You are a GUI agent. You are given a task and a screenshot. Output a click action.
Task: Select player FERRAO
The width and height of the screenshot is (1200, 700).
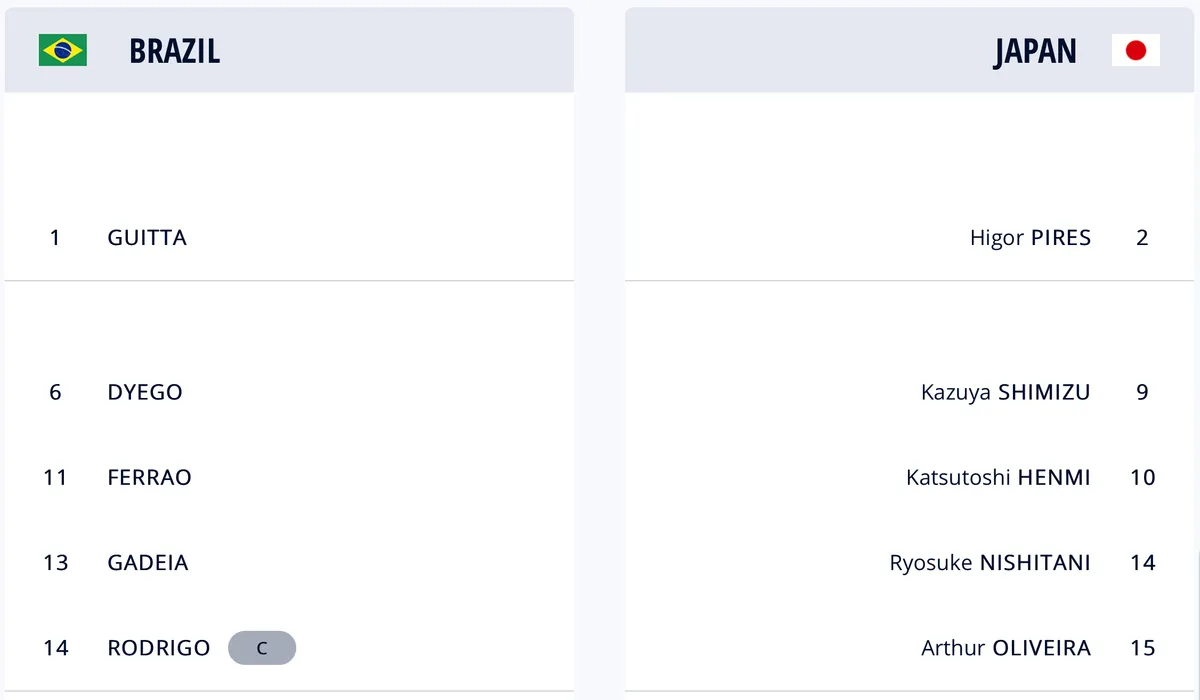pos(149,477)
